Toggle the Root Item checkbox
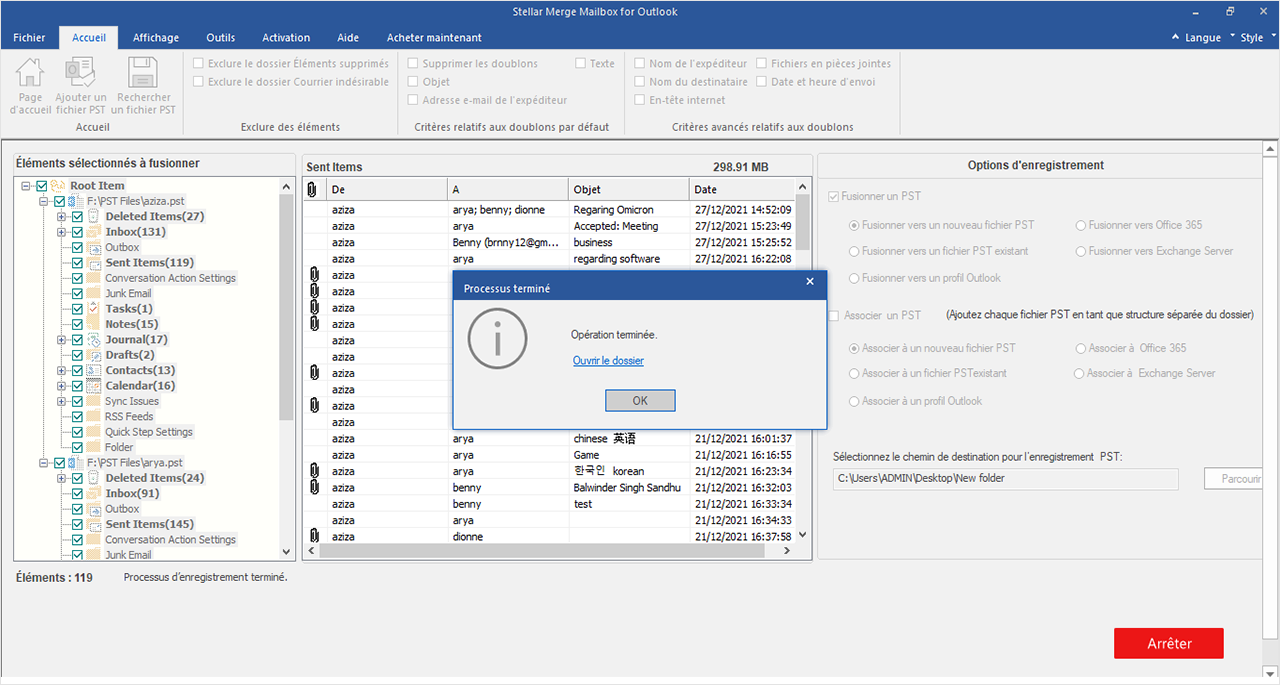Screen dimensions: 1280x685 point(41,186)
